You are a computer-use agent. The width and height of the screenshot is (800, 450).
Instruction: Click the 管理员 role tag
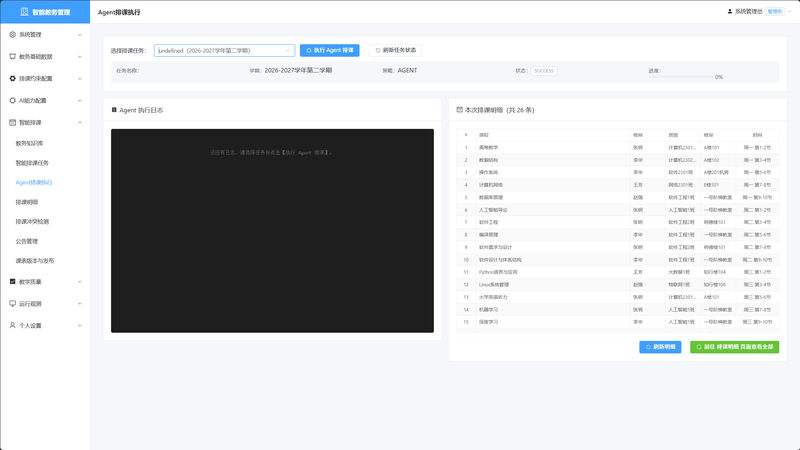[x=775, y=11]
